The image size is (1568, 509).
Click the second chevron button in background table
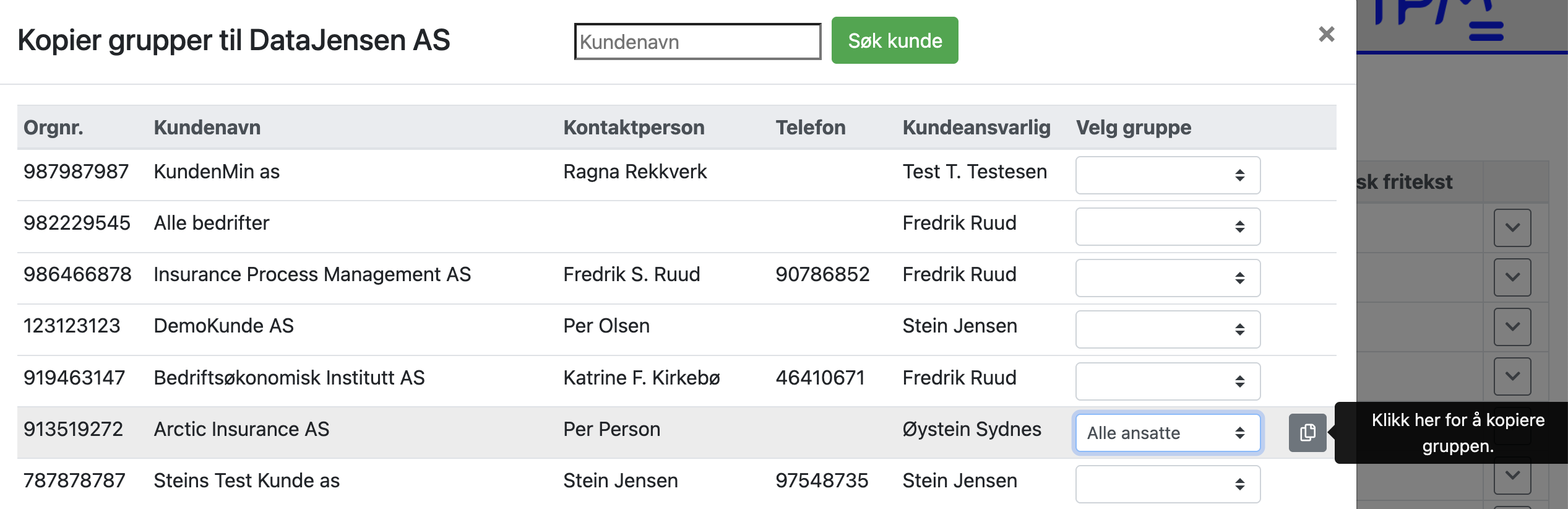point(1512,277)
